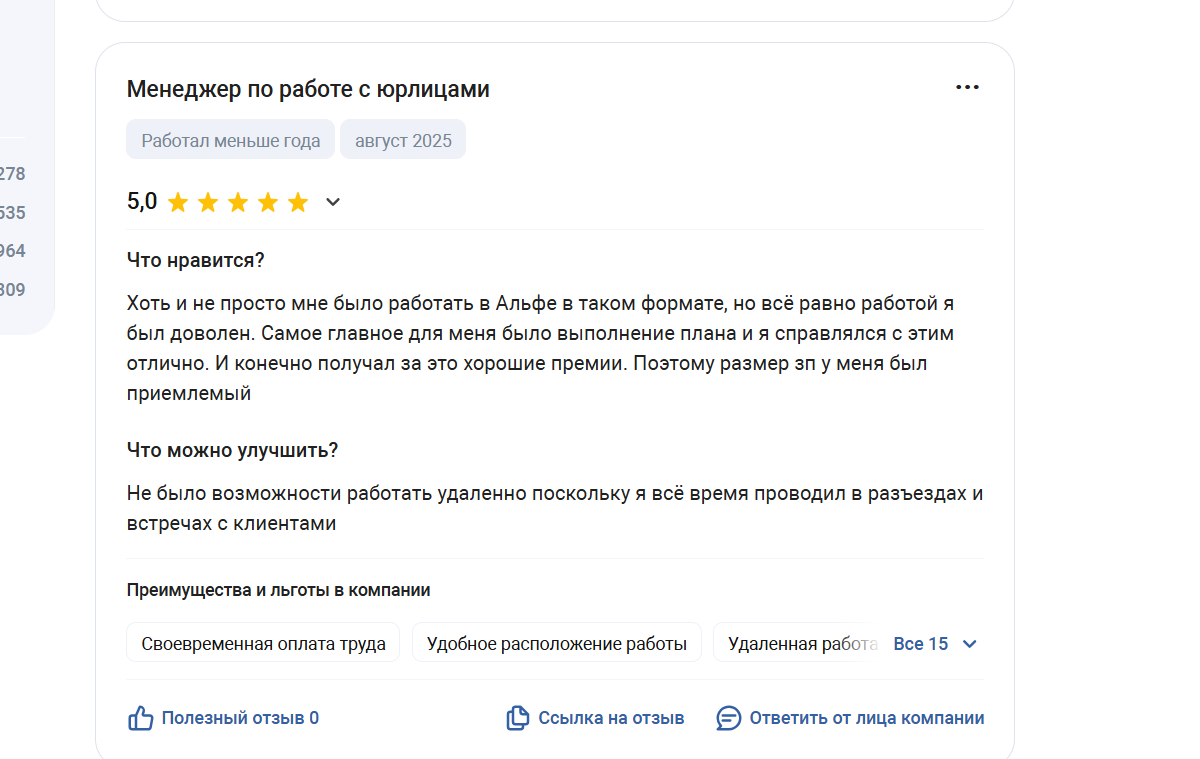The height and width of the screenshot is (759, 1200).
Task: Expand rating details chevron beside the stars
Action: tap(333, 203)
